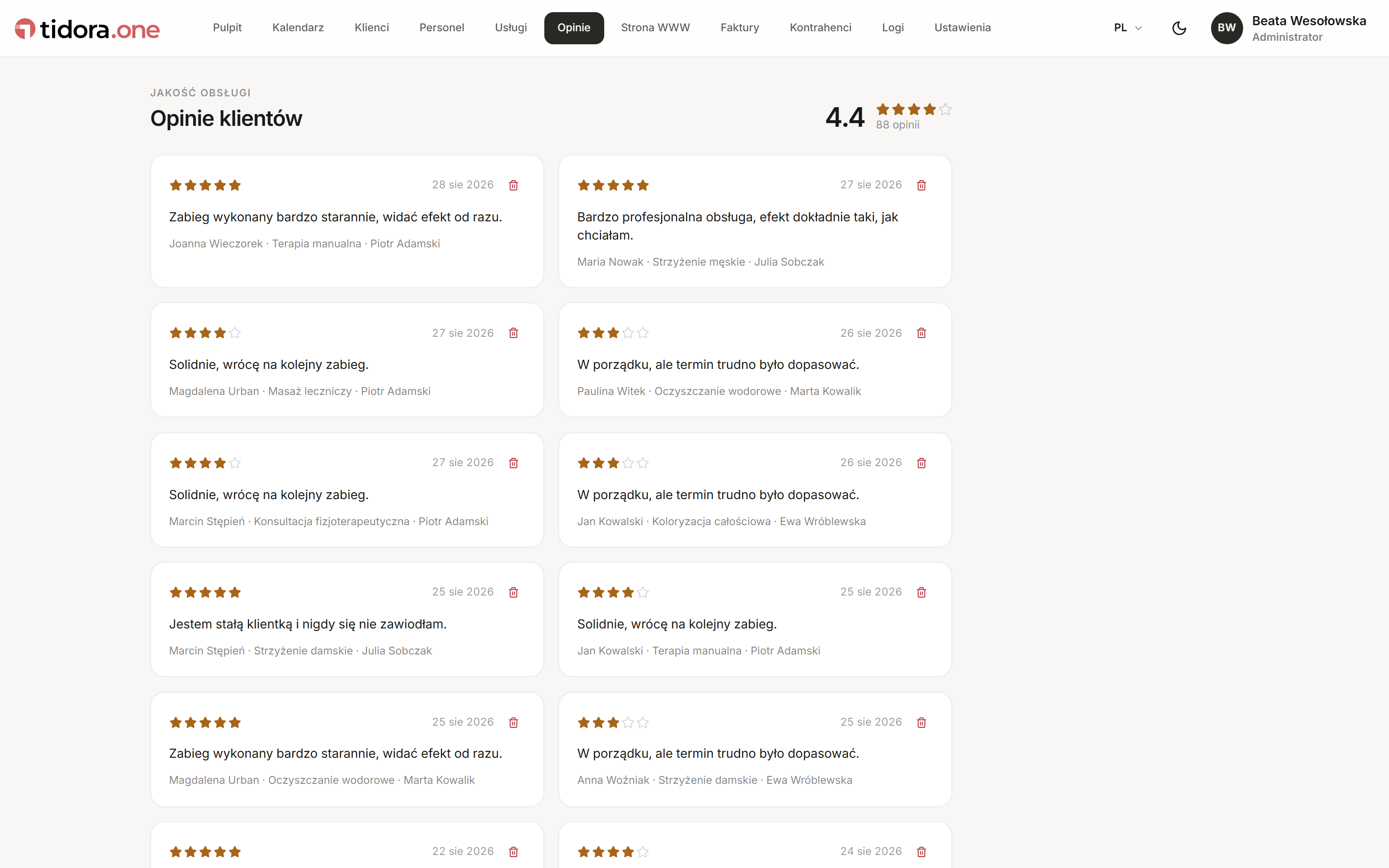
Task: Open the Kalendarz section
Action: click(298, 27)
